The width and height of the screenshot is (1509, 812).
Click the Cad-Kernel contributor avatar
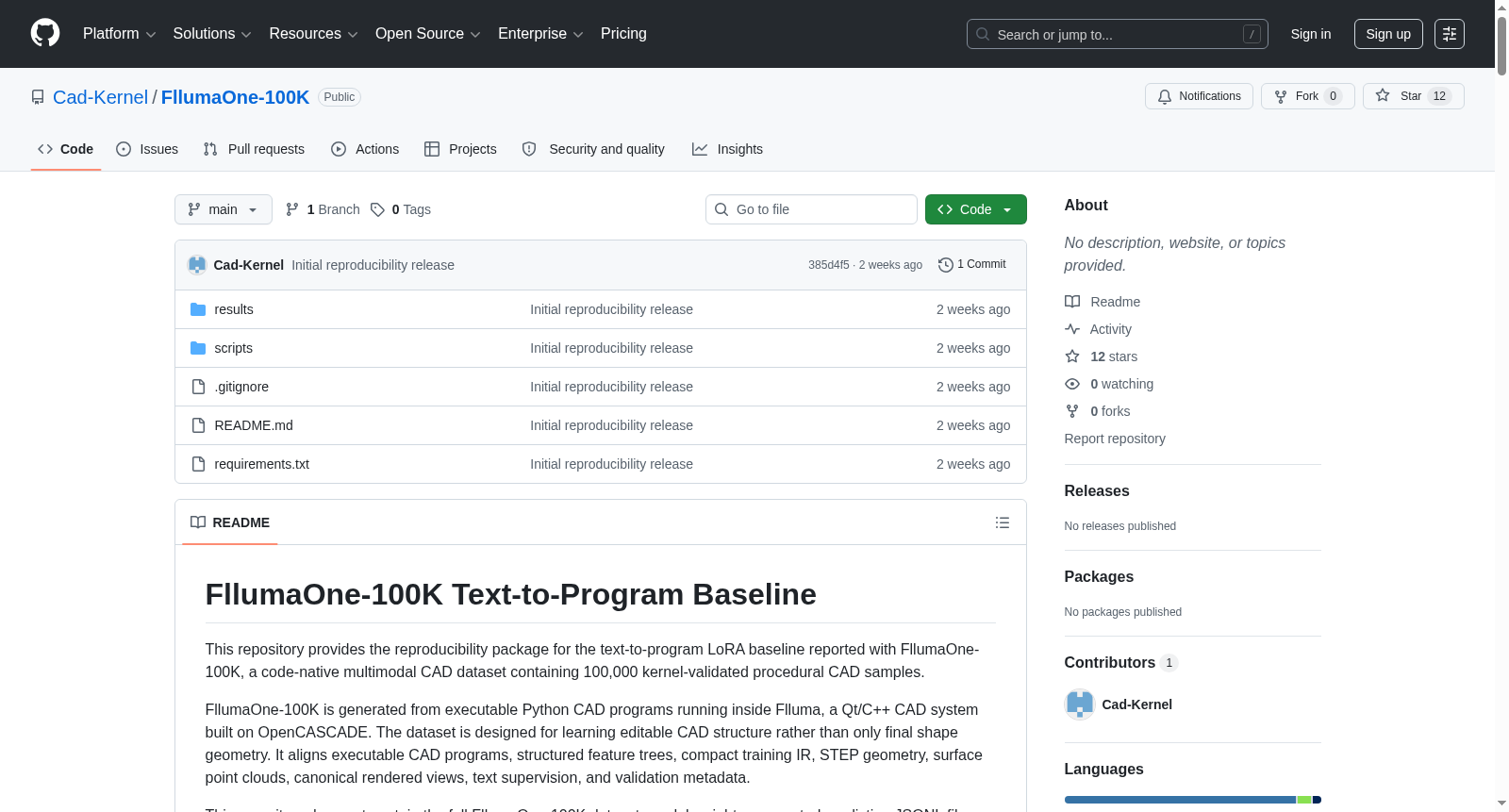coord(1080,704)
